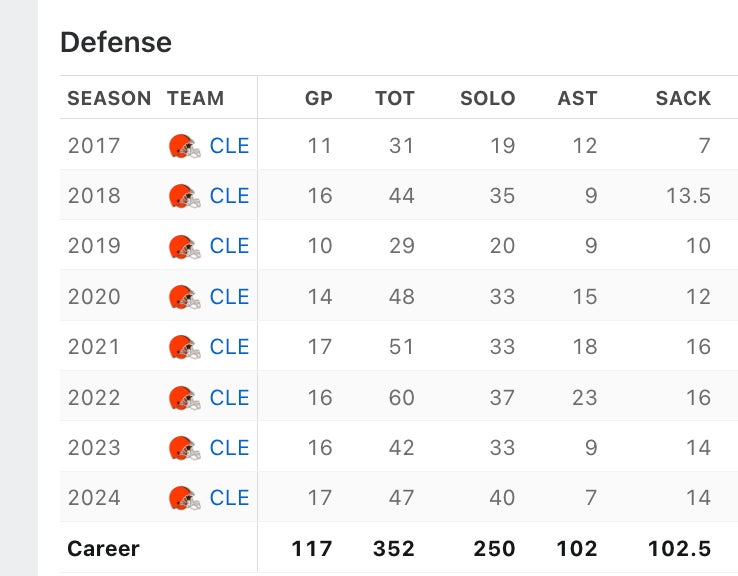Visit the CLE team page from 2024 row
The image size is (738, 576).
[x=229, y=498]
